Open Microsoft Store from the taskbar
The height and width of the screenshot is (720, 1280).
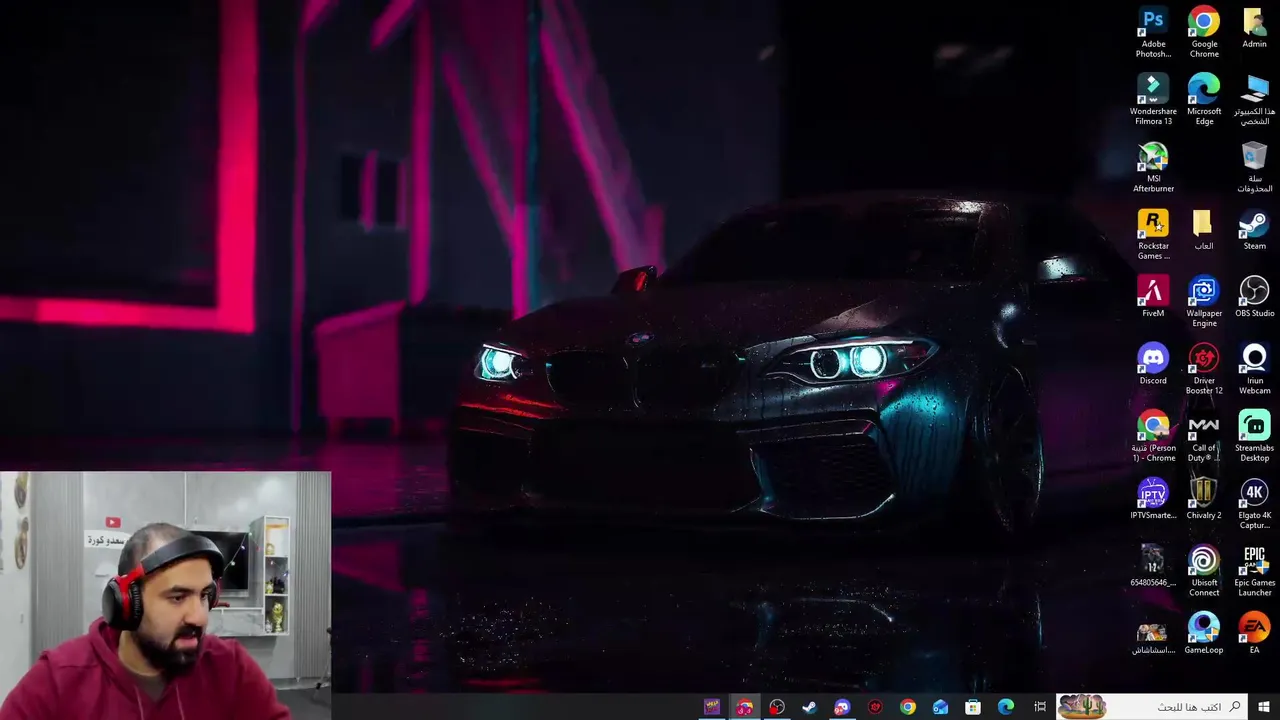point(973,707)
